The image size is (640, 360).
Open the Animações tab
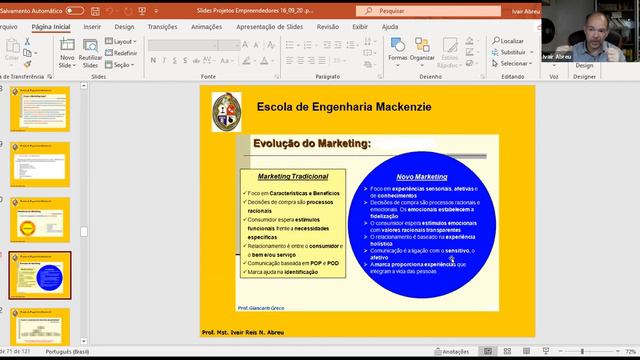click(x=207, y=27)
